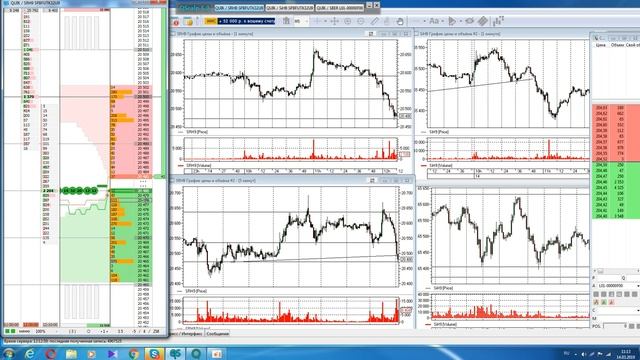Switch to the QUIK / SBER window tab

click(x=340, y=8)
